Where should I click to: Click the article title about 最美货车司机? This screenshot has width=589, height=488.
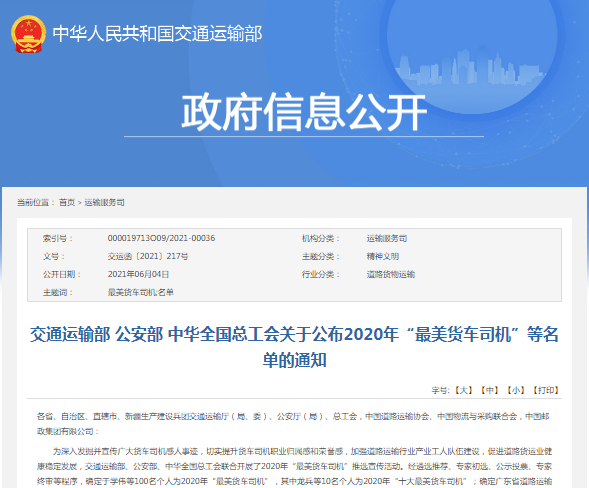(294, 347)
